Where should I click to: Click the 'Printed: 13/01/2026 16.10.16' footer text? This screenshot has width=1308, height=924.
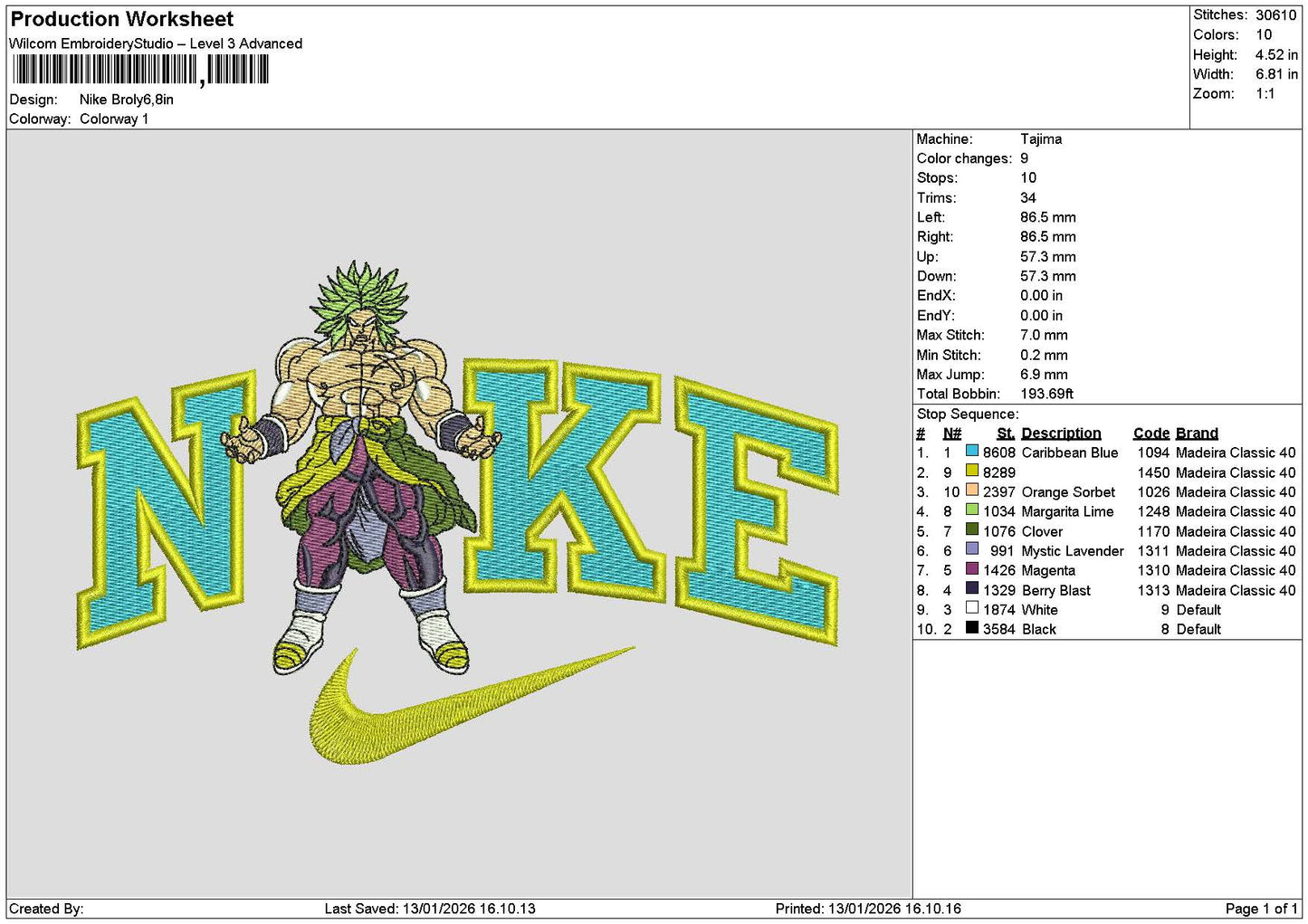click(868, 909)
